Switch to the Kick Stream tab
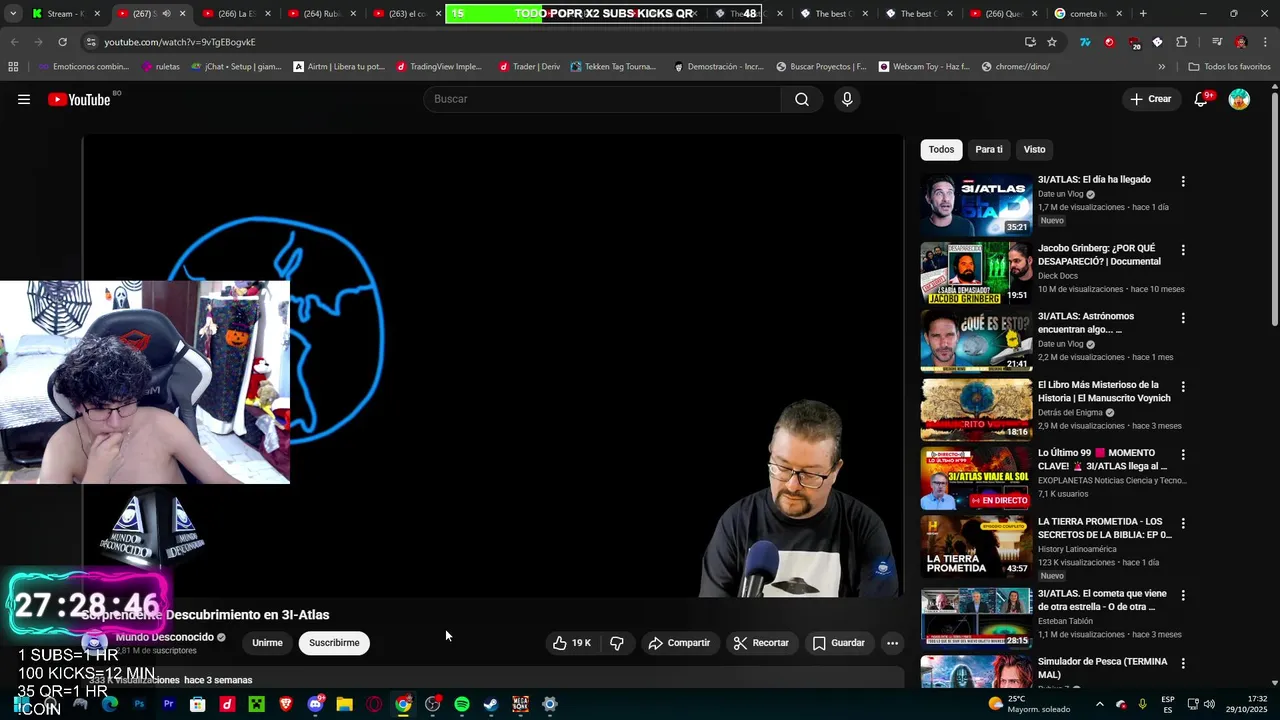The image size is (1280, 720). pos(65,14)
